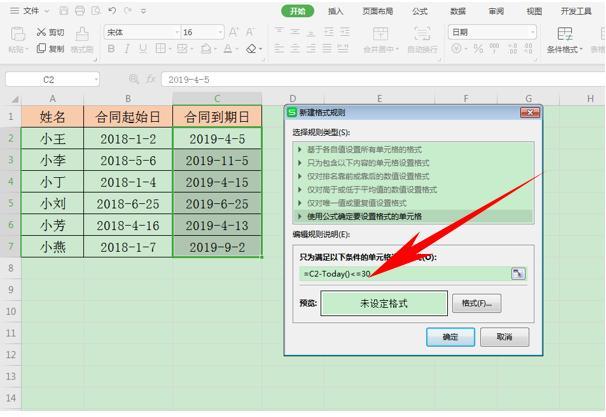The width and height of the screenshot is (606, 417).
Task: Open the 文件 menu
Action: coord(31,11)
